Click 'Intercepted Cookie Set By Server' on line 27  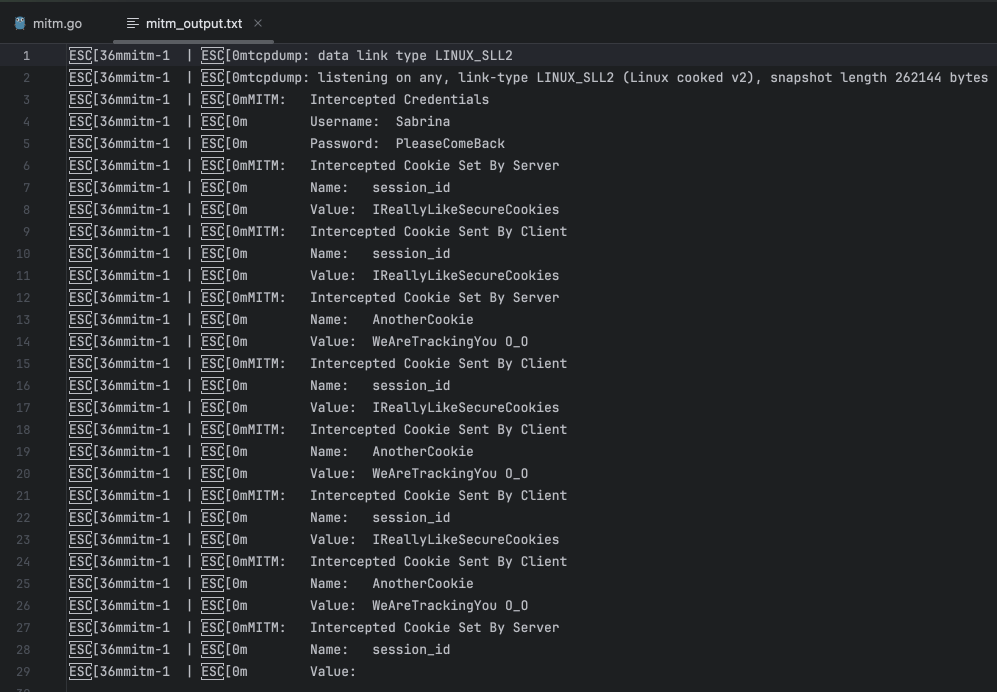(x=434, y=628)
